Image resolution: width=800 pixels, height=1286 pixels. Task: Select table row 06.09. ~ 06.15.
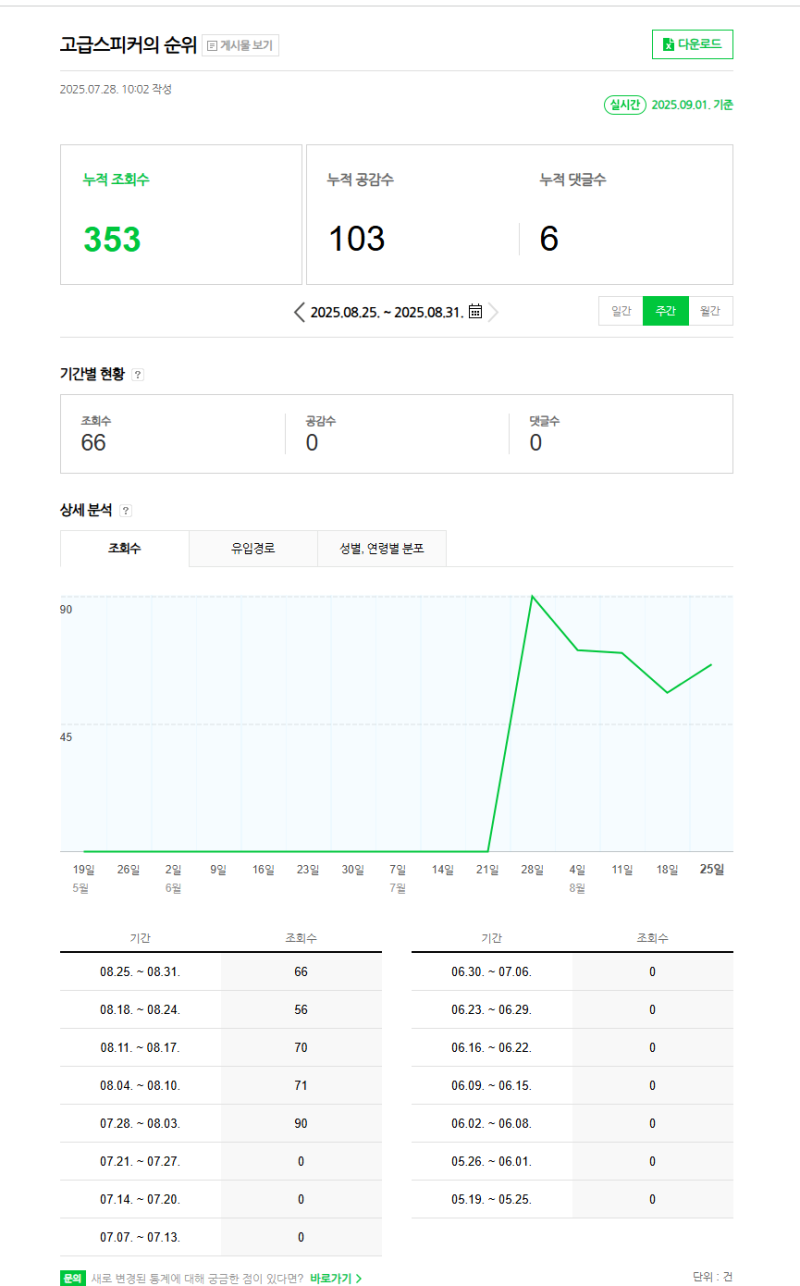coord(572,1086)
